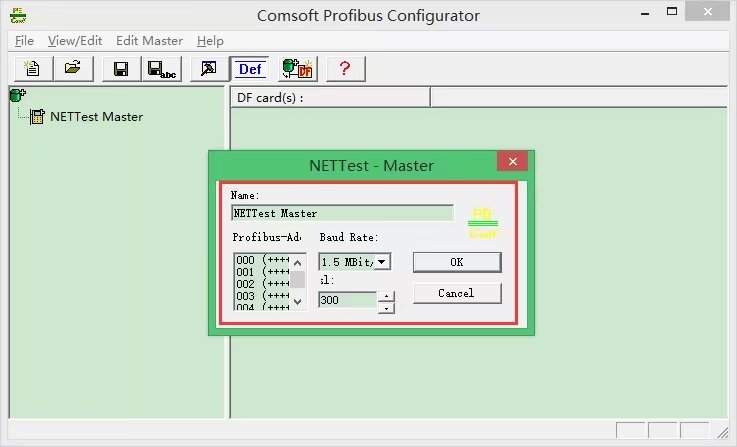Screen dimensions: 737x447
Task: Click the Def toolbar button
Action: pyautogui.click(x=250, y=69)
